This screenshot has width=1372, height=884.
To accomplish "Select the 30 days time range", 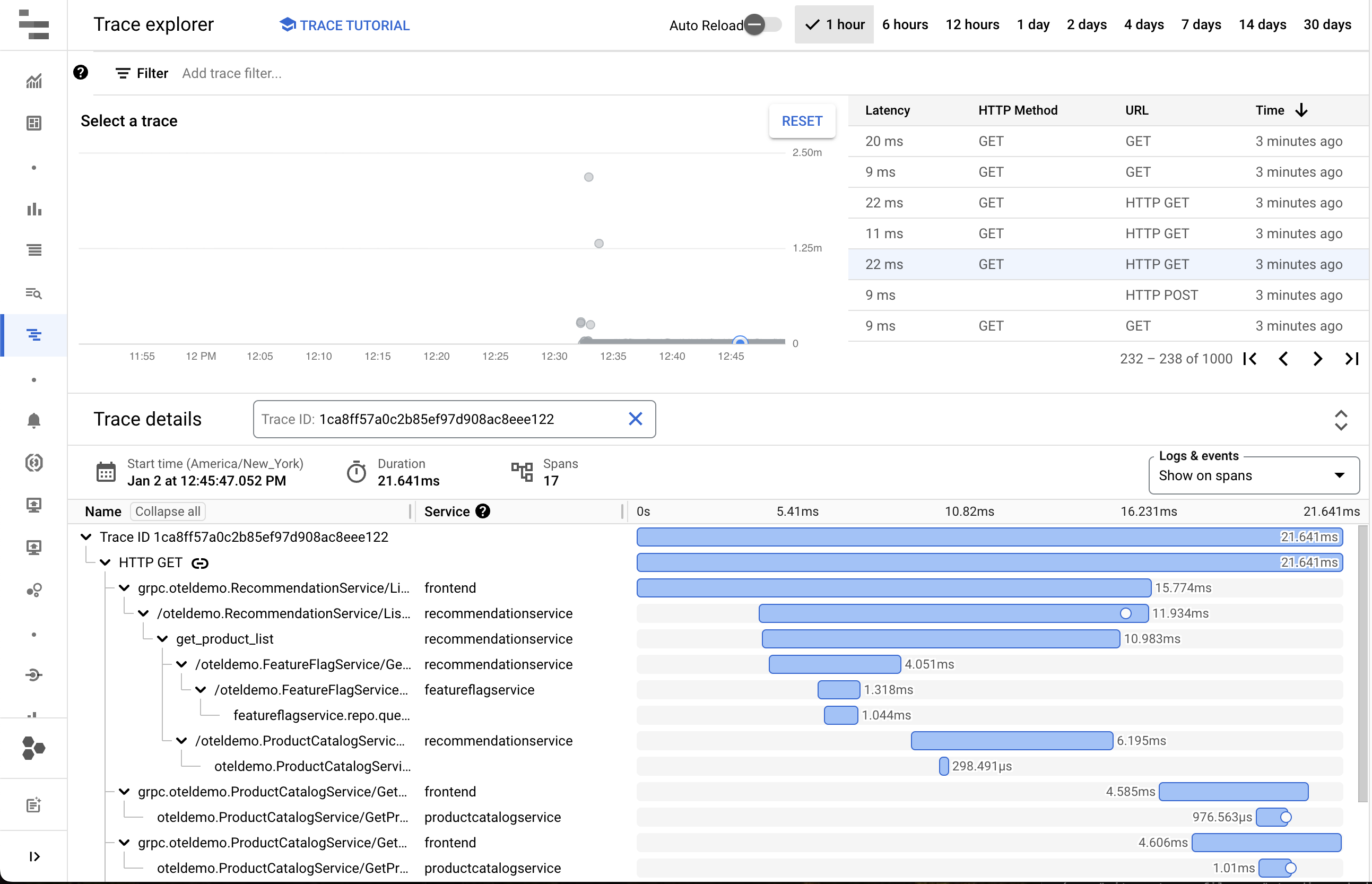I will [x=1327, y=25].
